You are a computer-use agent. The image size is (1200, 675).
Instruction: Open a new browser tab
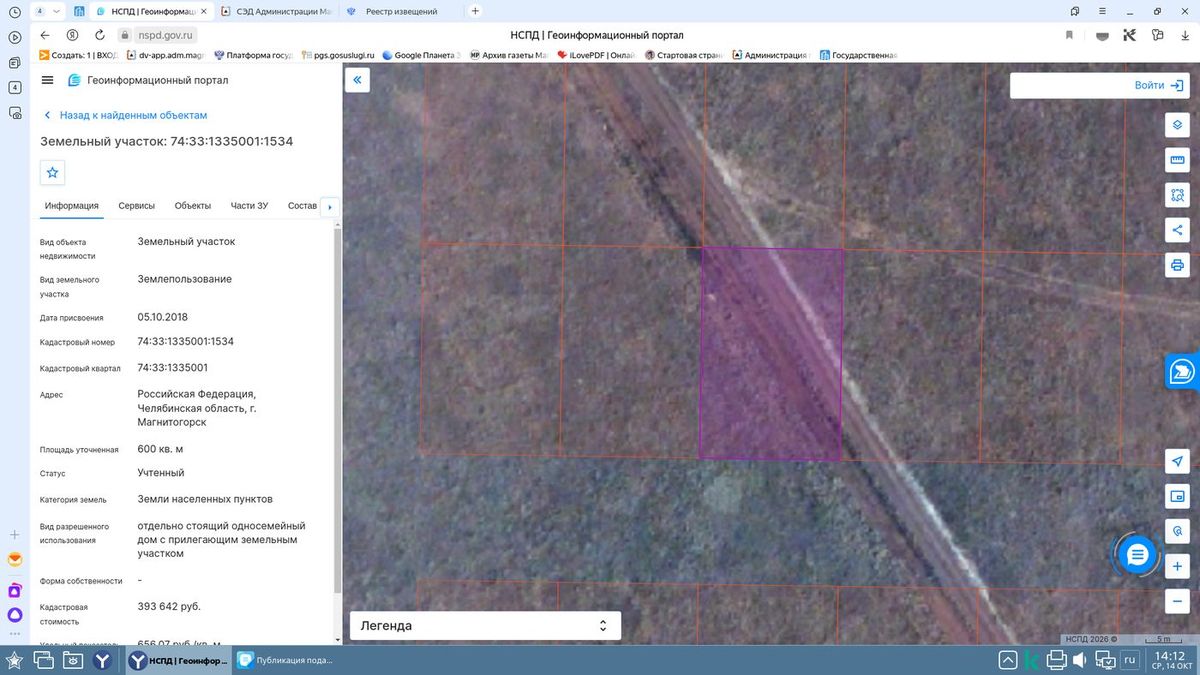pos(475,11)
